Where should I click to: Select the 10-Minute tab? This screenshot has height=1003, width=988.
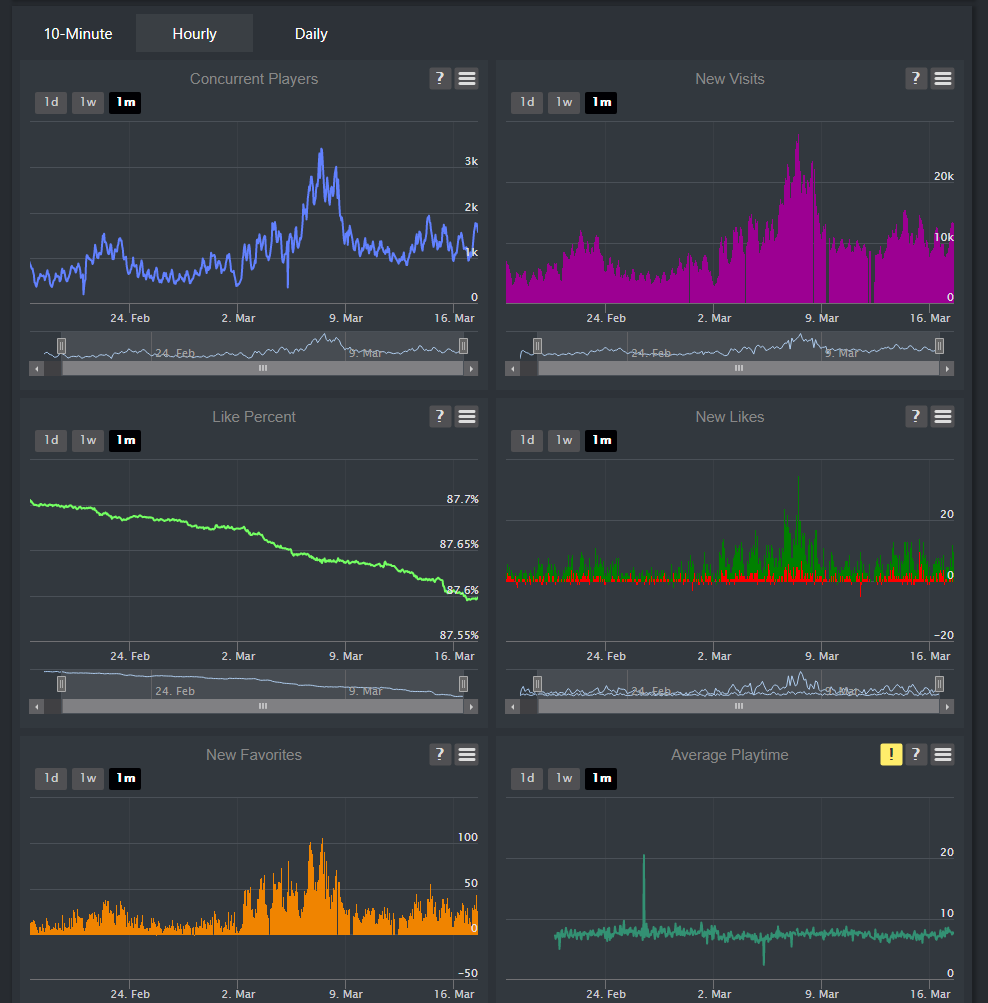[x=78, y=33]
